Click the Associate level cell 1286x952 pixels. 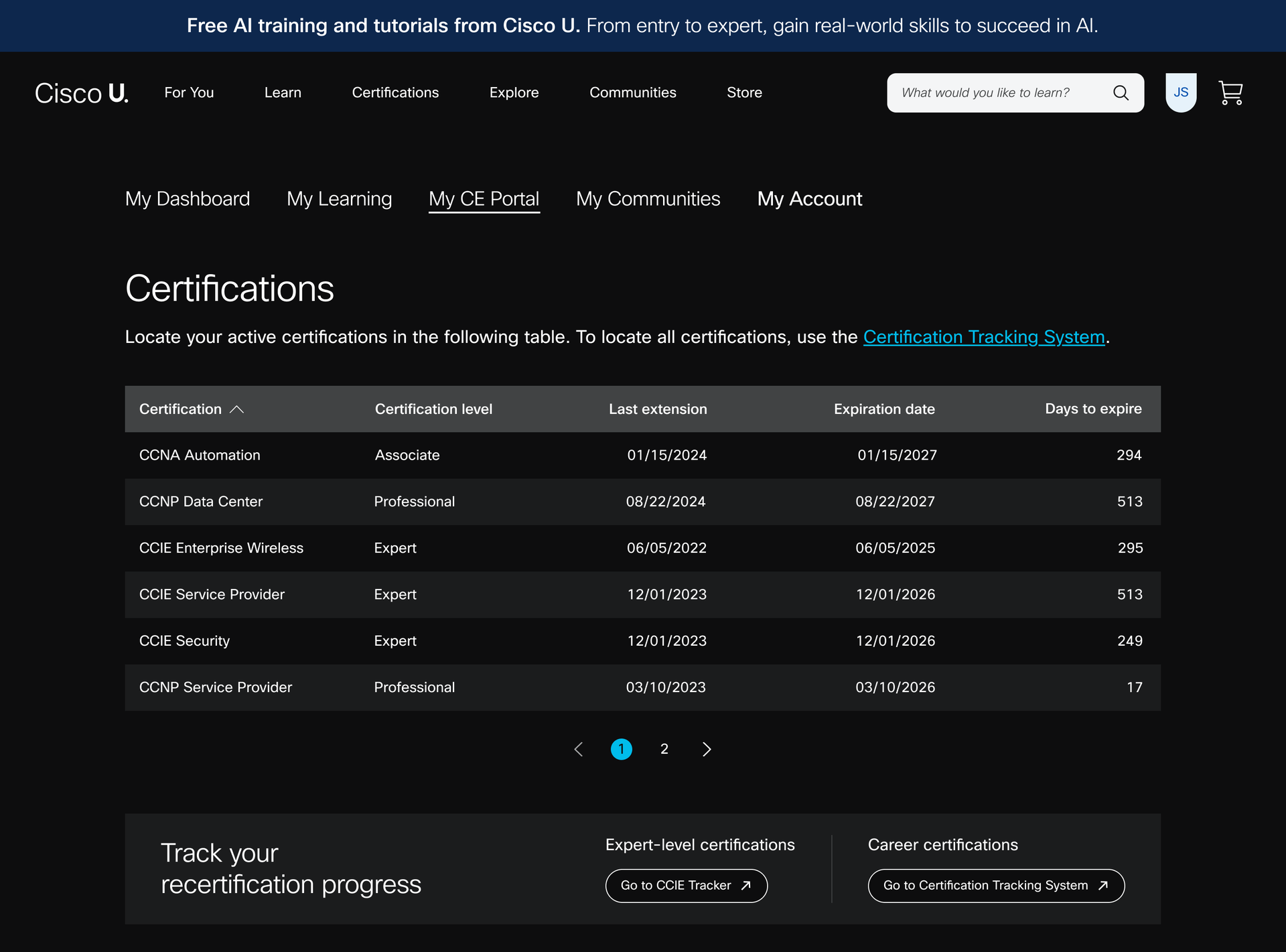click(407, 456)
